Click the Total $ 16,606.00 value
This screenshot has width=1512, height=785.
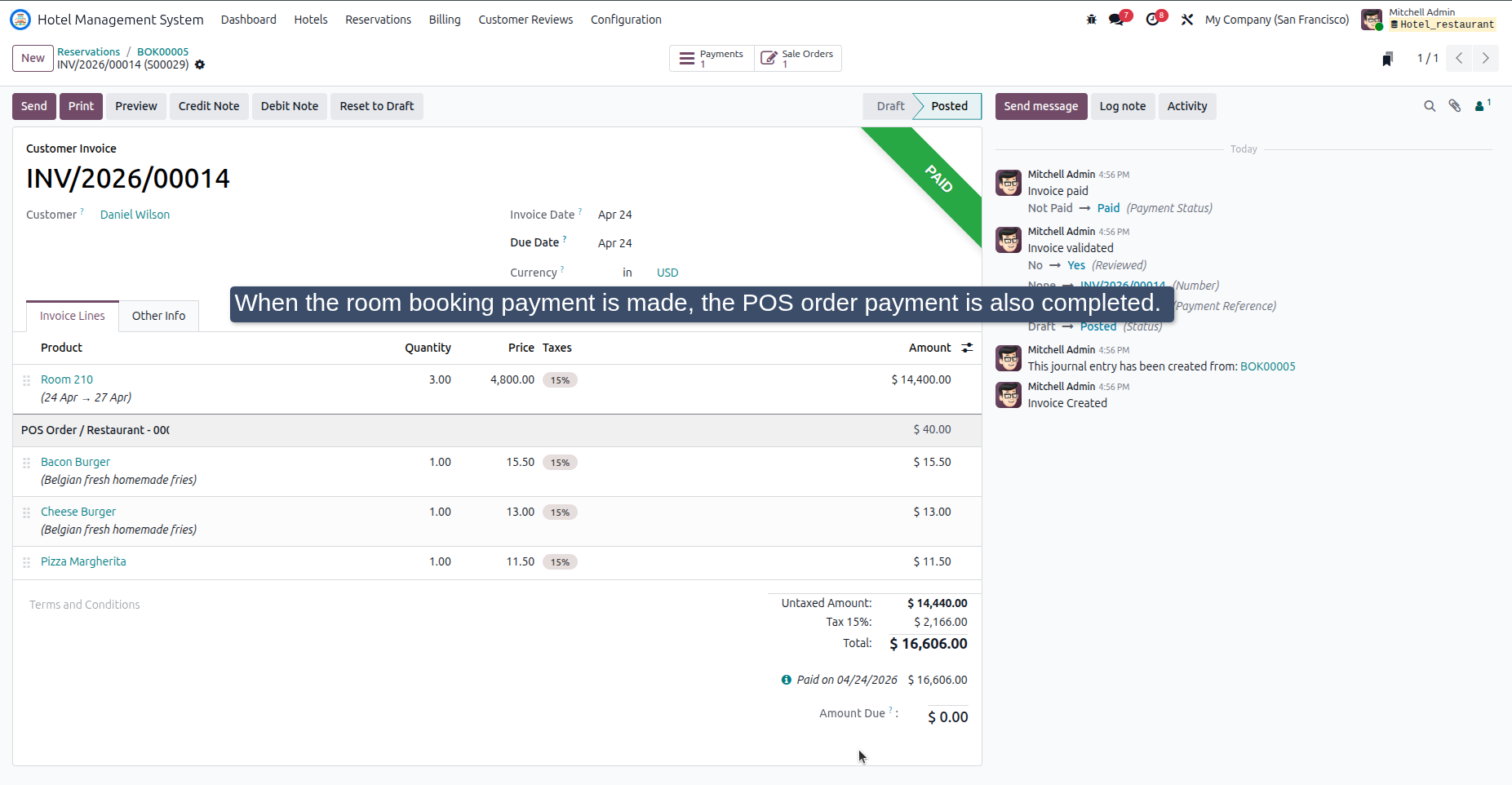click(x=929, y=644)
